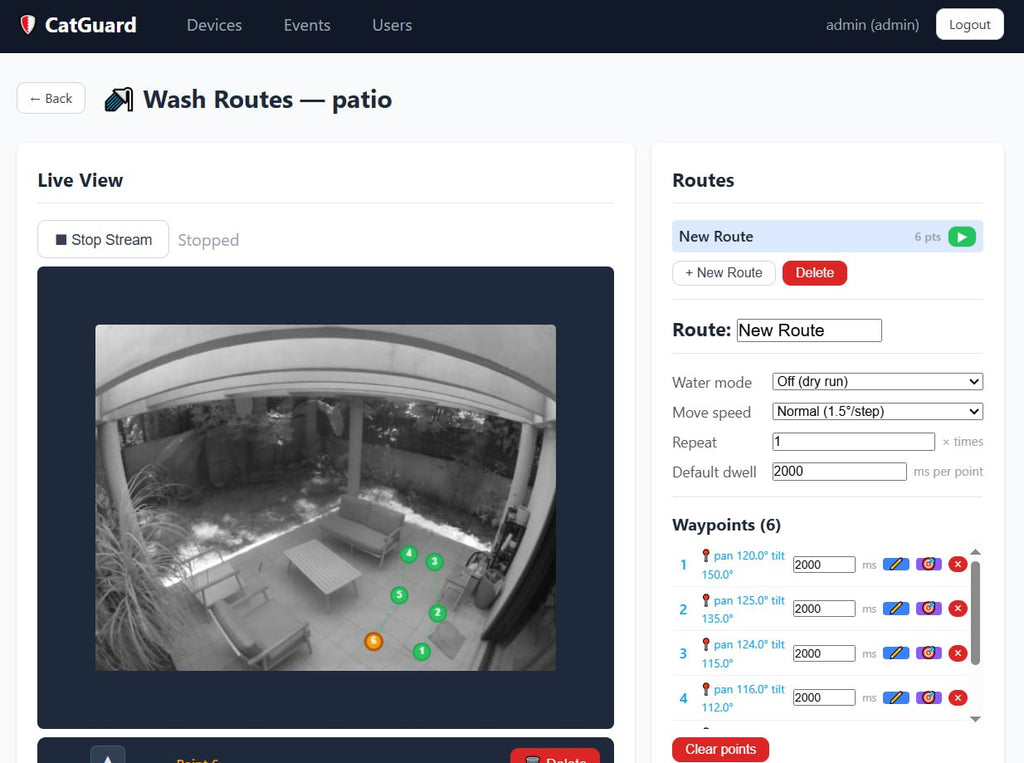Screen dimensions: 1024x763
Task: Select green marker 5 on live view
Action: (x=399, y=595)
